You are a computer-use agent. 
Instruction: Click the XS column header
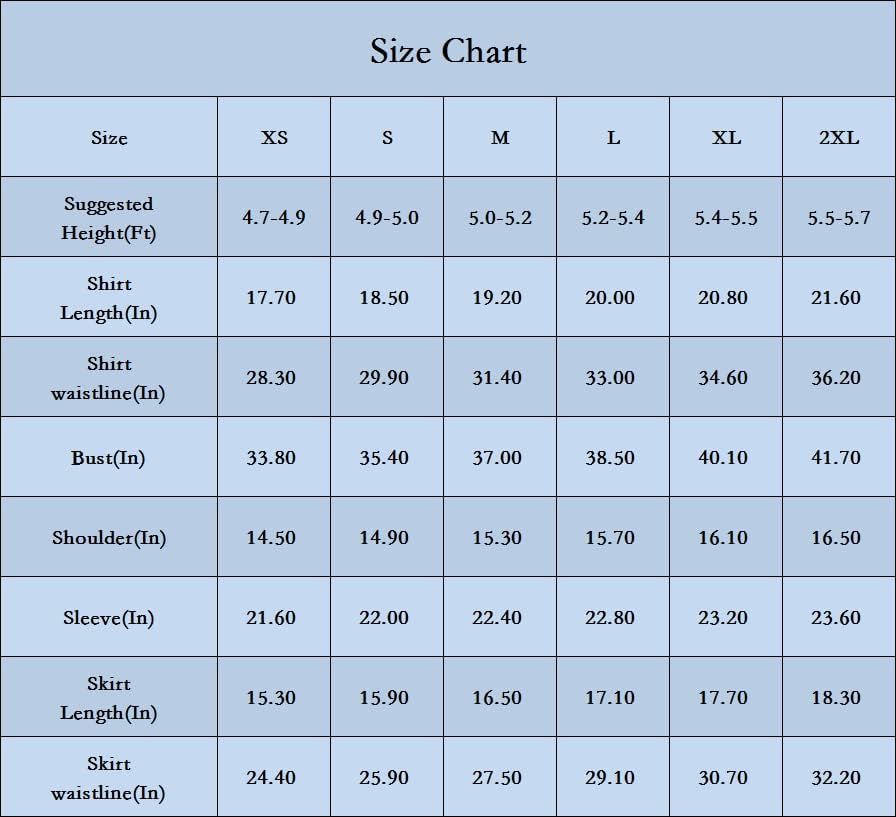coord(274,138)
